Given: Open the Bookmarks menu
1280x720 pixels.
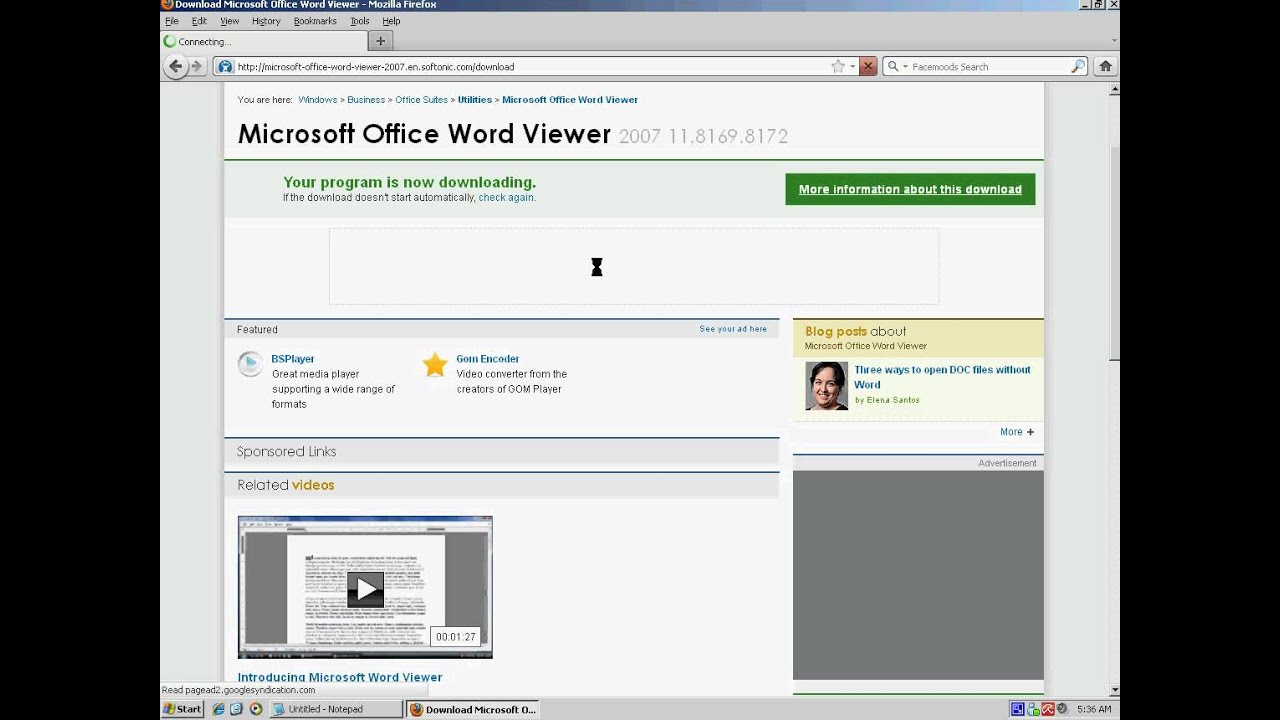Looking at the screenshot, I should click(x=315, y=21).
